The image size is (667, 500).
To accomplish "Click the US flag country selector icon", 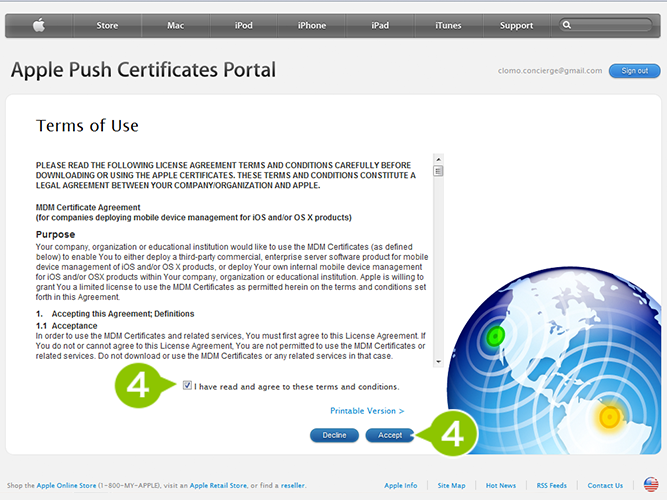I will click(x=651, y=485).
